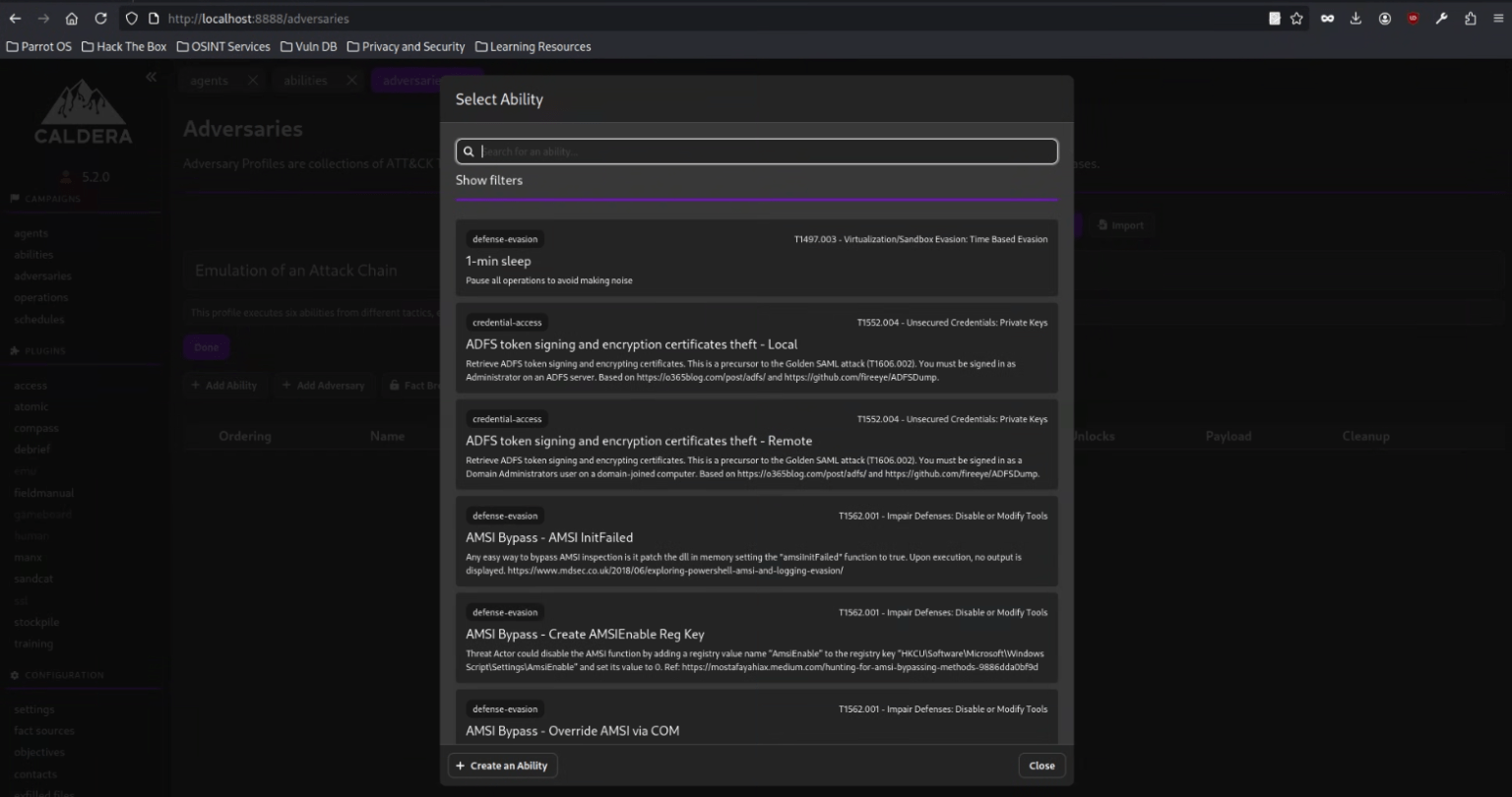1512x797 pixels.
Task: Switch to the abilities tab
Action: [305, 80]
